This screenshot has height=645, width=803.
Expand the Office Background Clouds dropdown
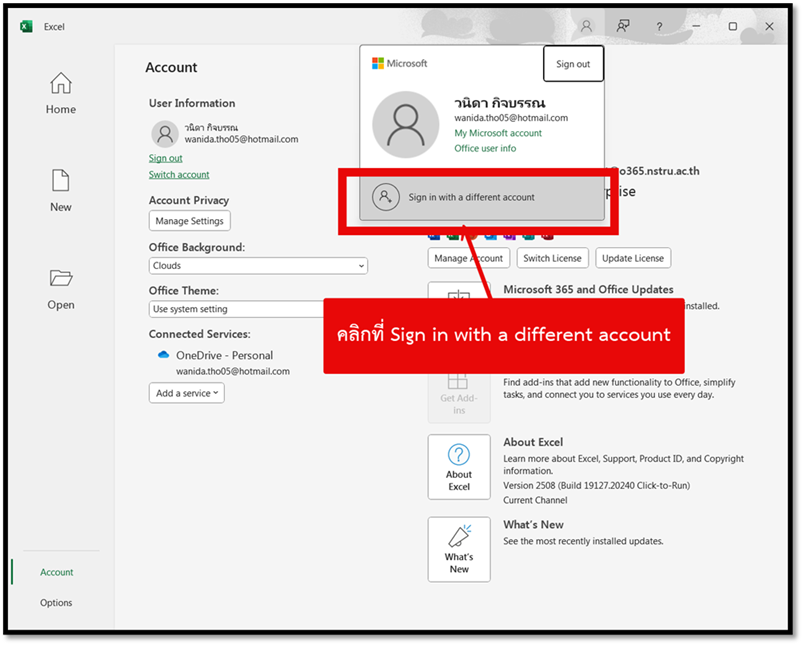pyautogui.click(x=258, y=266)
